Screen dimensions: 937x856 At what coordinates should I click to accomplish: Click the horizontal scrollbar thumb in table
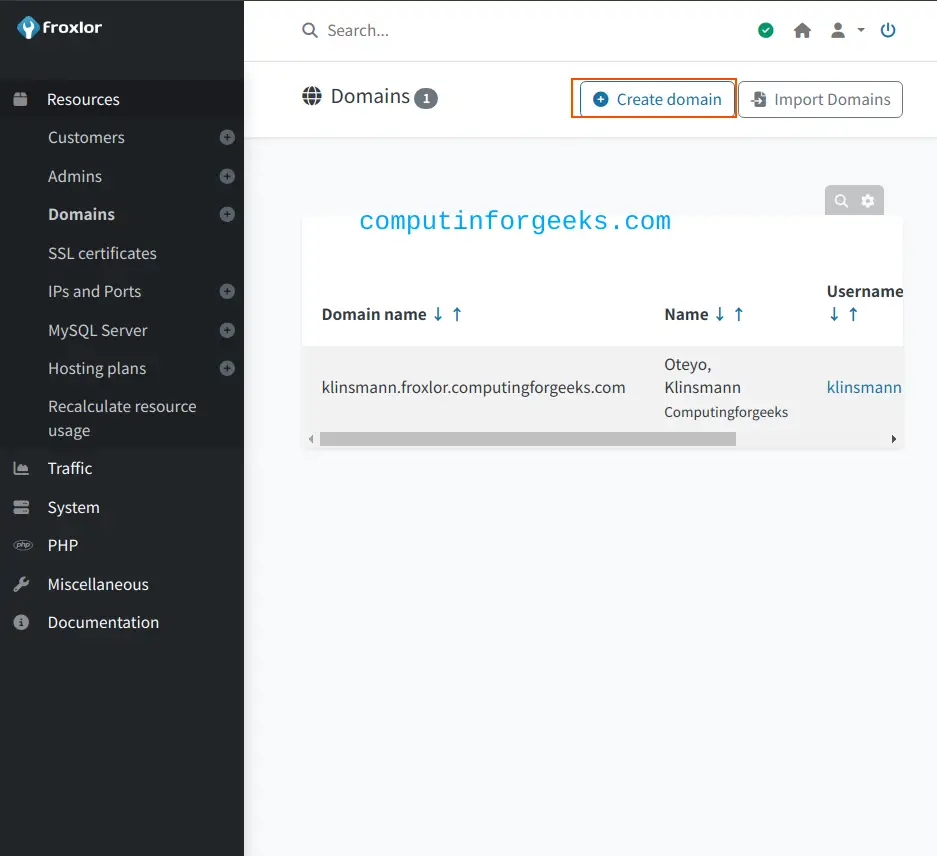(x=528, y=439)
